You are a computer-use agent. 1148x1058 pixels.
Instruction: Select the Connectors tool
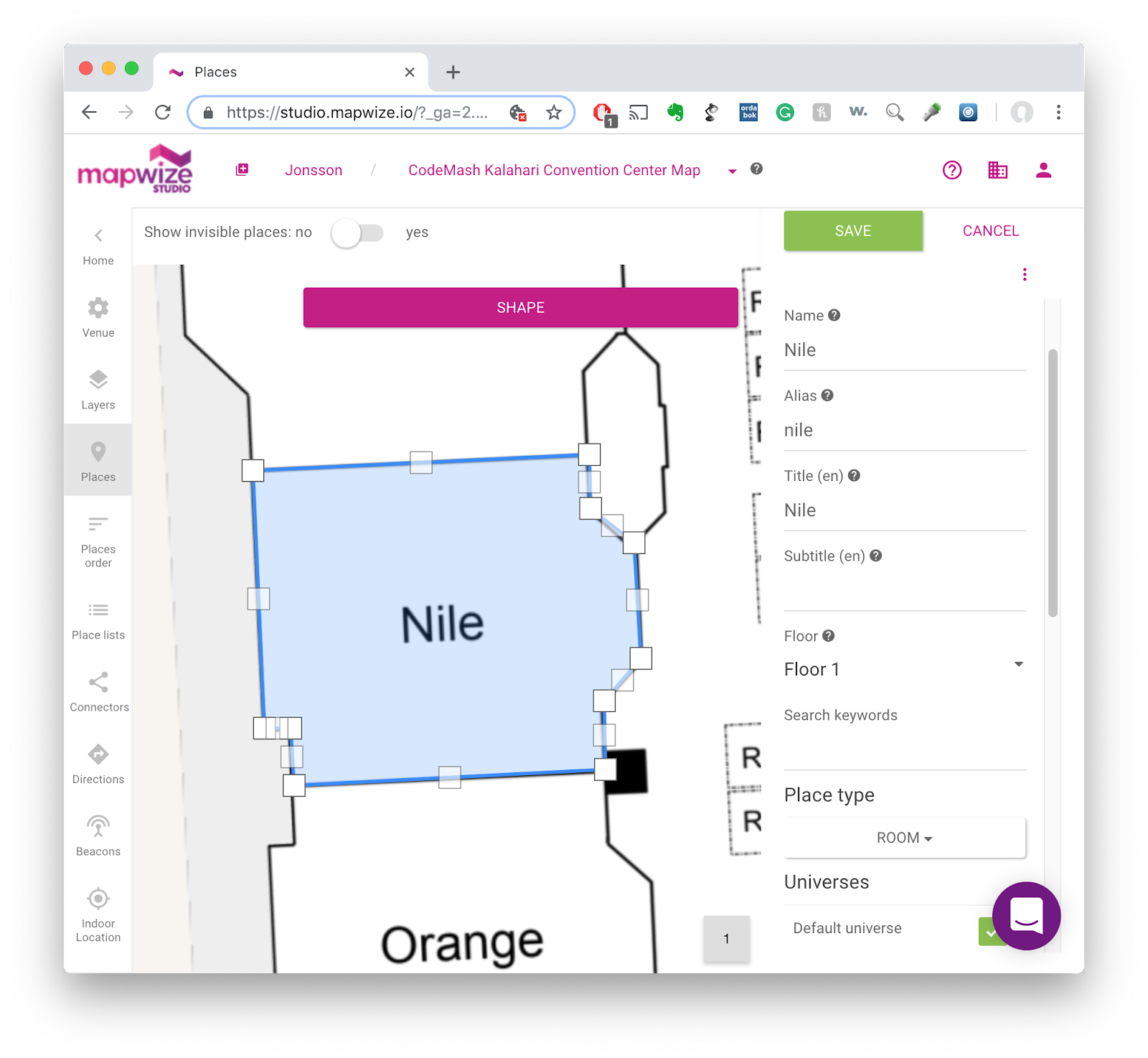[98, 690]
